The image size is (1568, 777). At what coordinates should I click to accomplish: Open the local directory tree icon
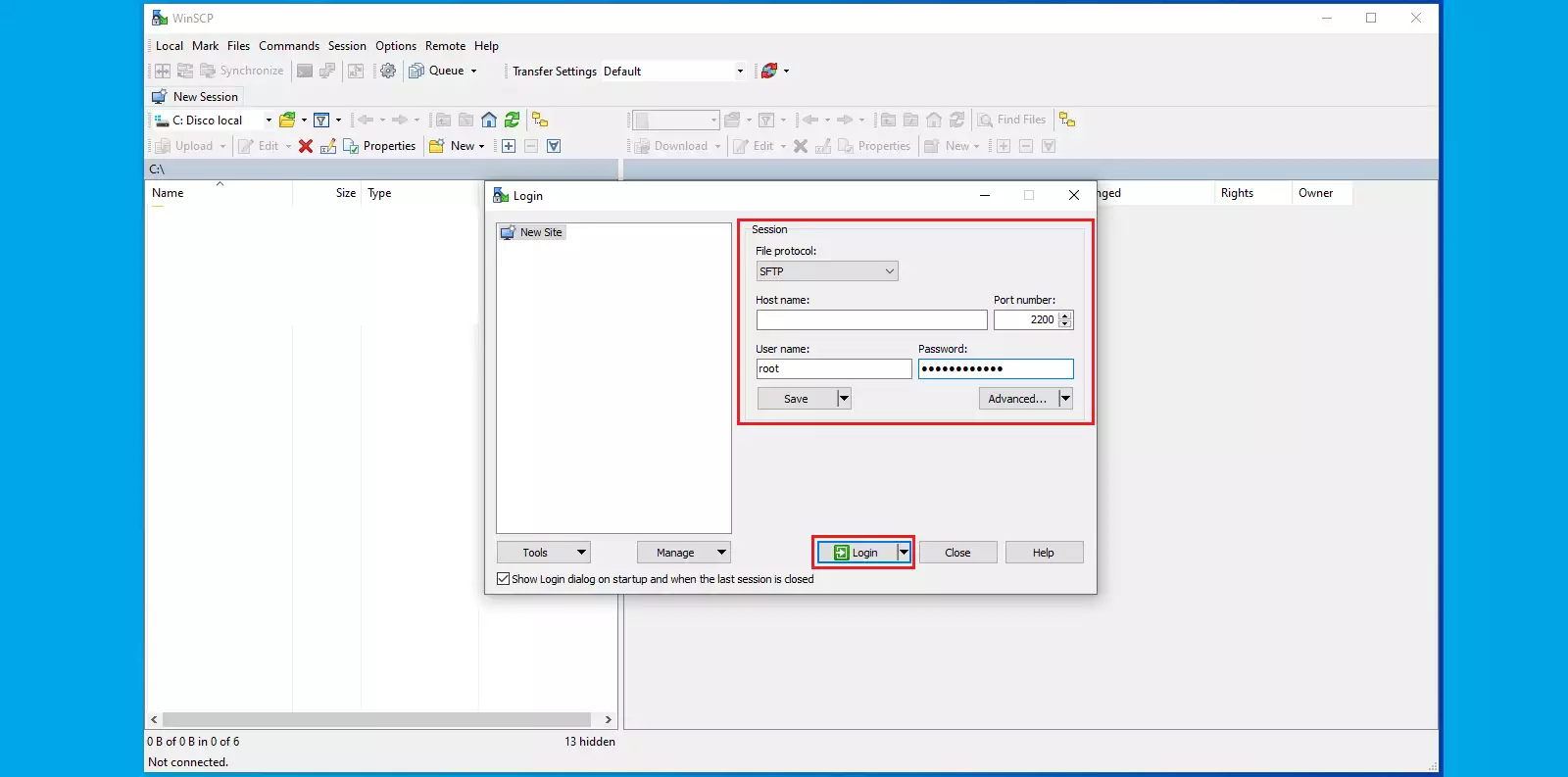[540, 120]
